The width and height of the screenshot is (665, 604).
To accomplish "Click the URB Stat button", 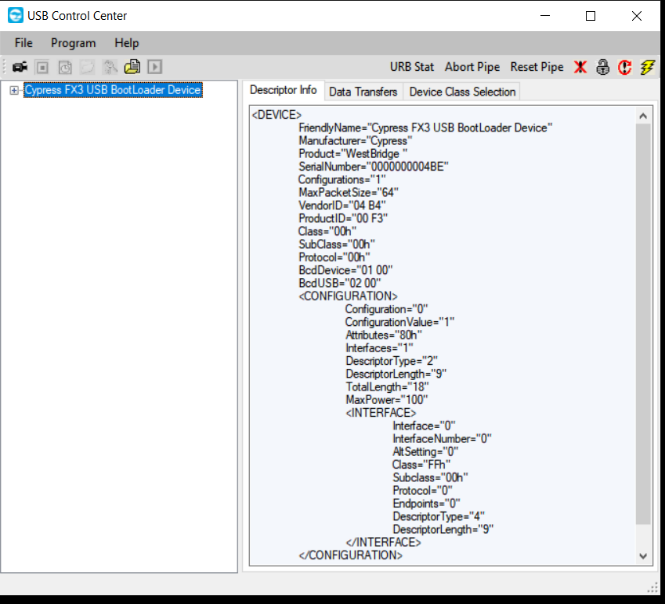I will (411, 67).
